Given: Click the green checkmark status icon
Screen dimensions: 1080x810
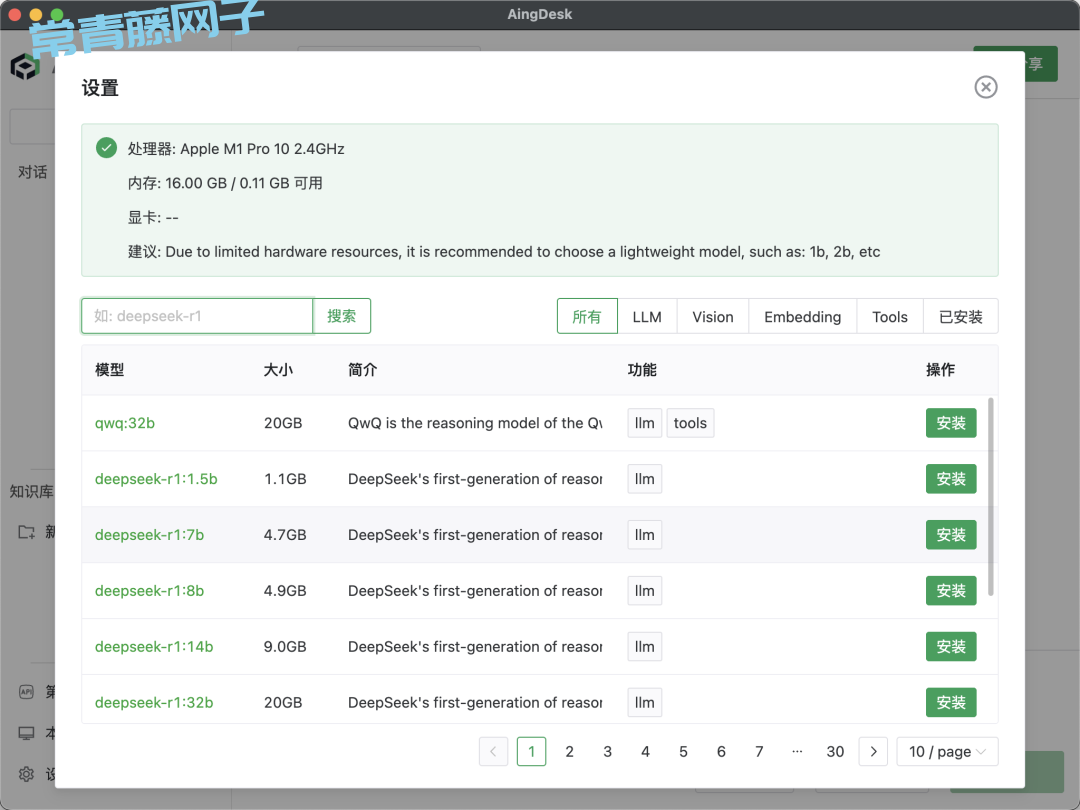Looking at the screenshot, I should [106, 148].
